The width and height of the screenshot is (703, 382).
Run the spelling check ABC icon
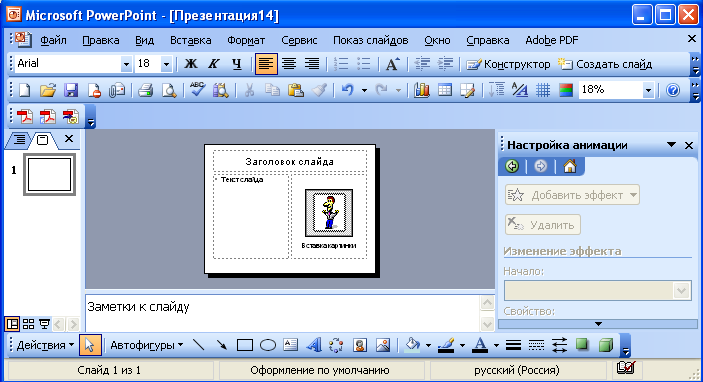[x=197, y=89]
